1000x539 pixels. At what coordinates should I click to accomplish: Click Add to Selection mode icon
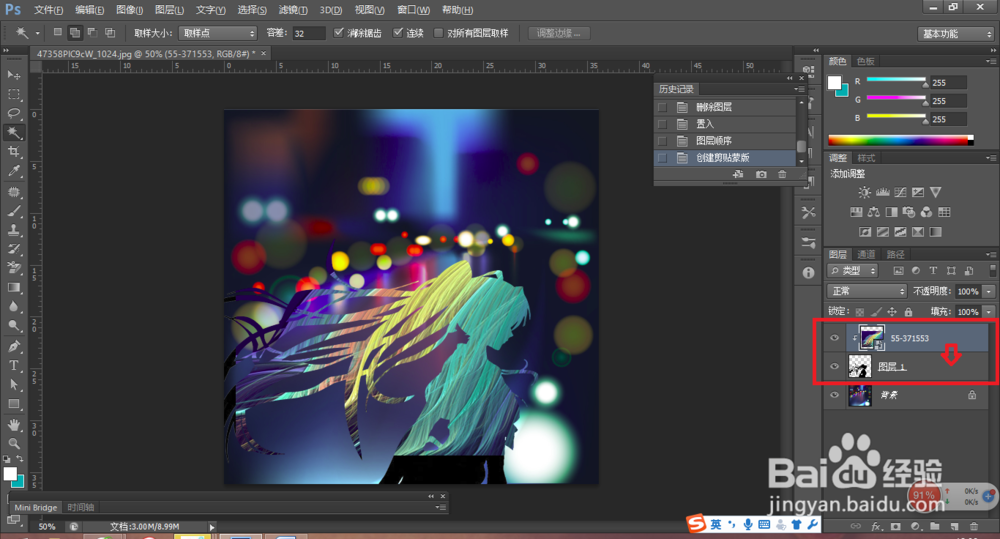tap(75, 33)
